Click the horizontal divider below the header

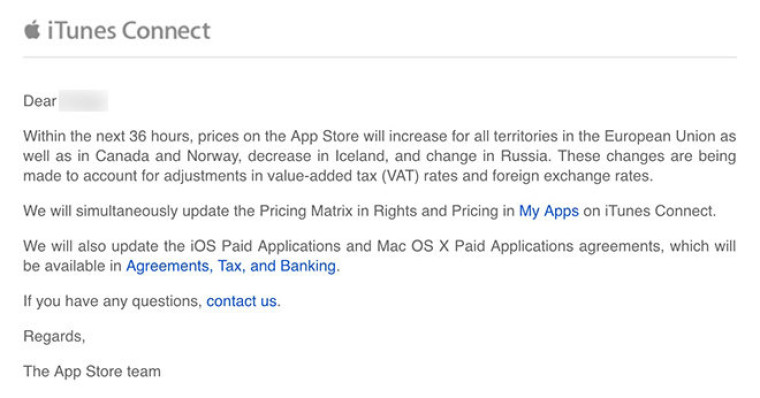(x=380, y=57)
